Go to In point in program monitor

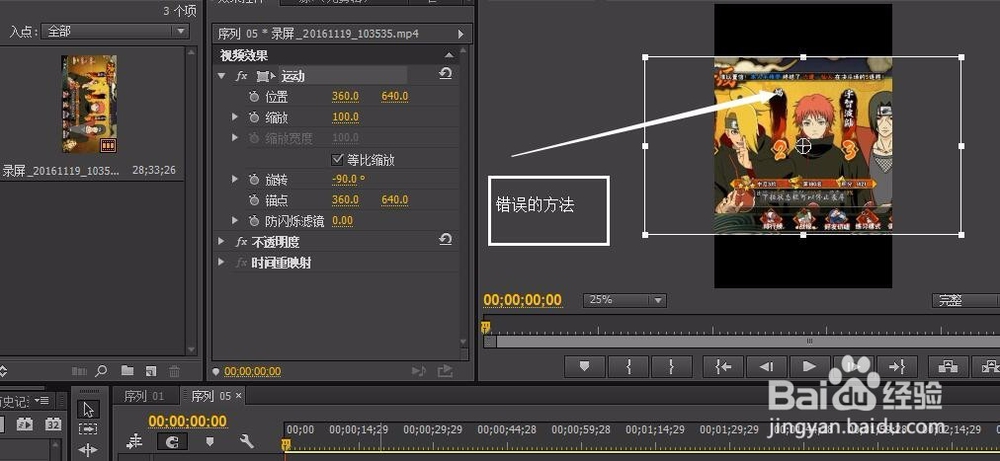coord(723,366)
